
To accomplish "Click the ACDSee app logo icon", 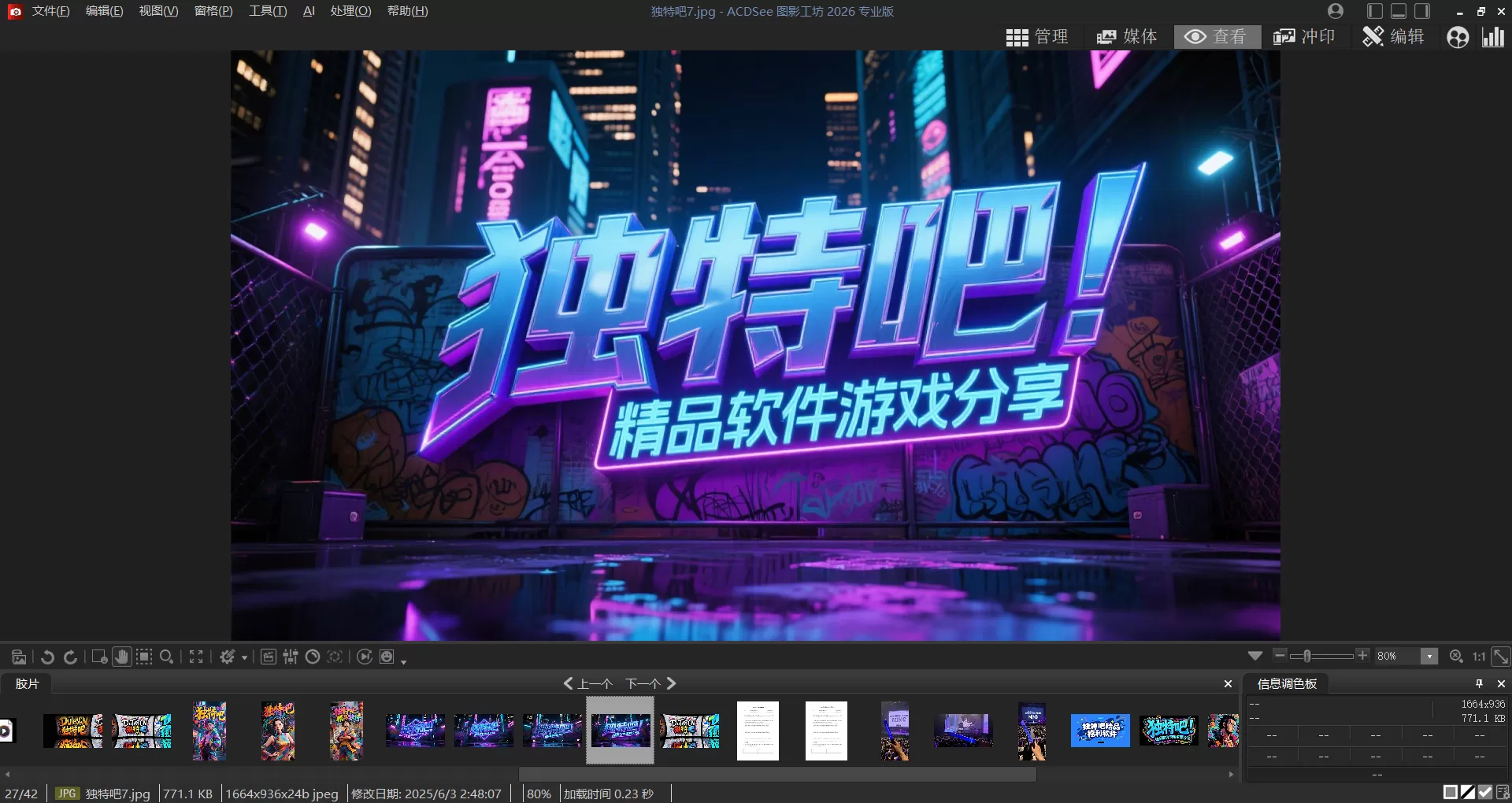I will click(15, 11).
